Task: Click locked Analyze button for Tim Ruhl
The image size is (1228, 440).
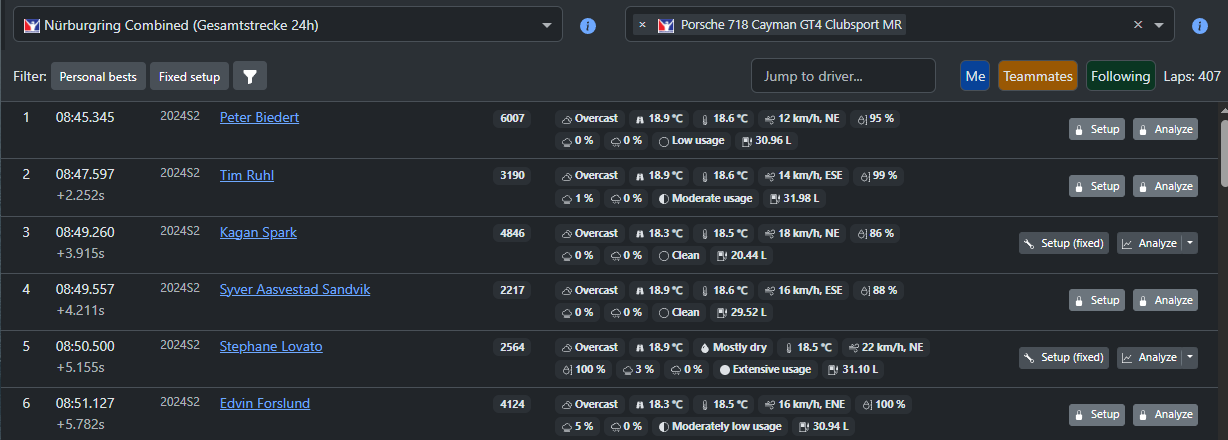Action: pos(1165,186)
